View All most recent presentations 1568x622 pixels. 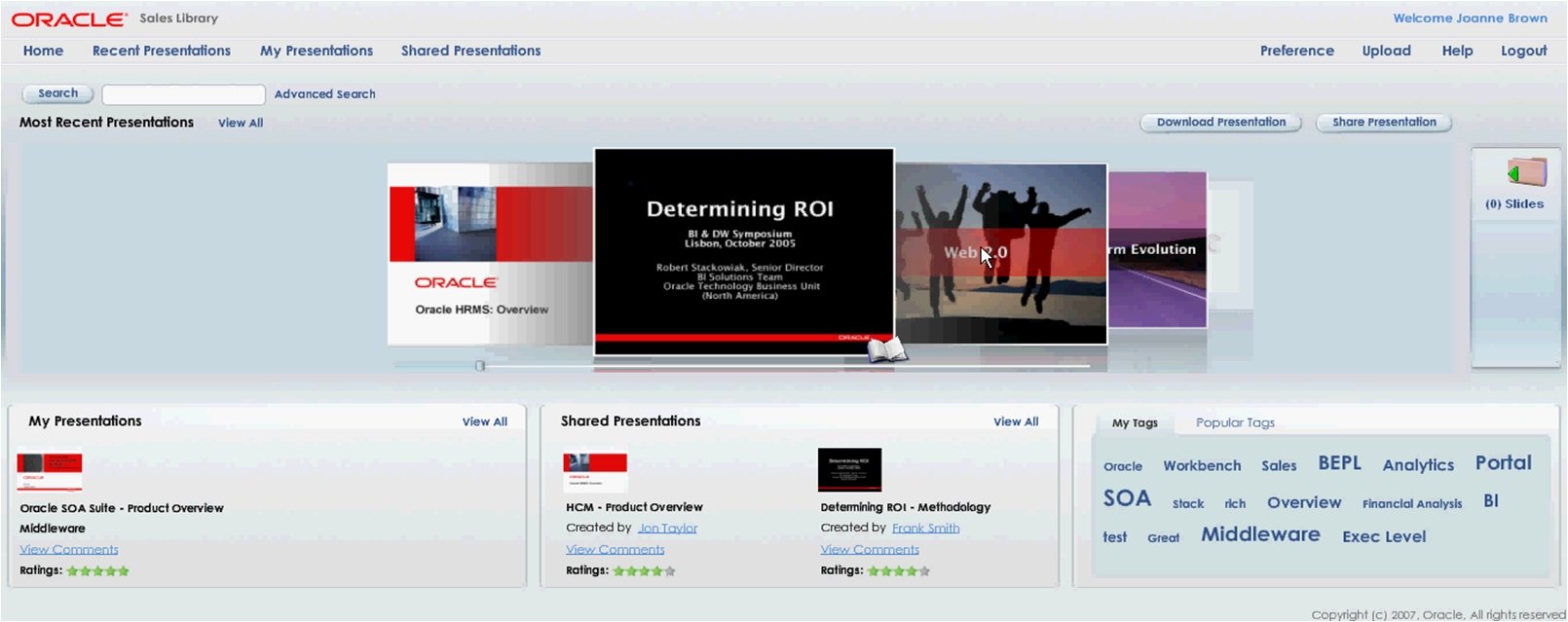(x=241, y=123)
